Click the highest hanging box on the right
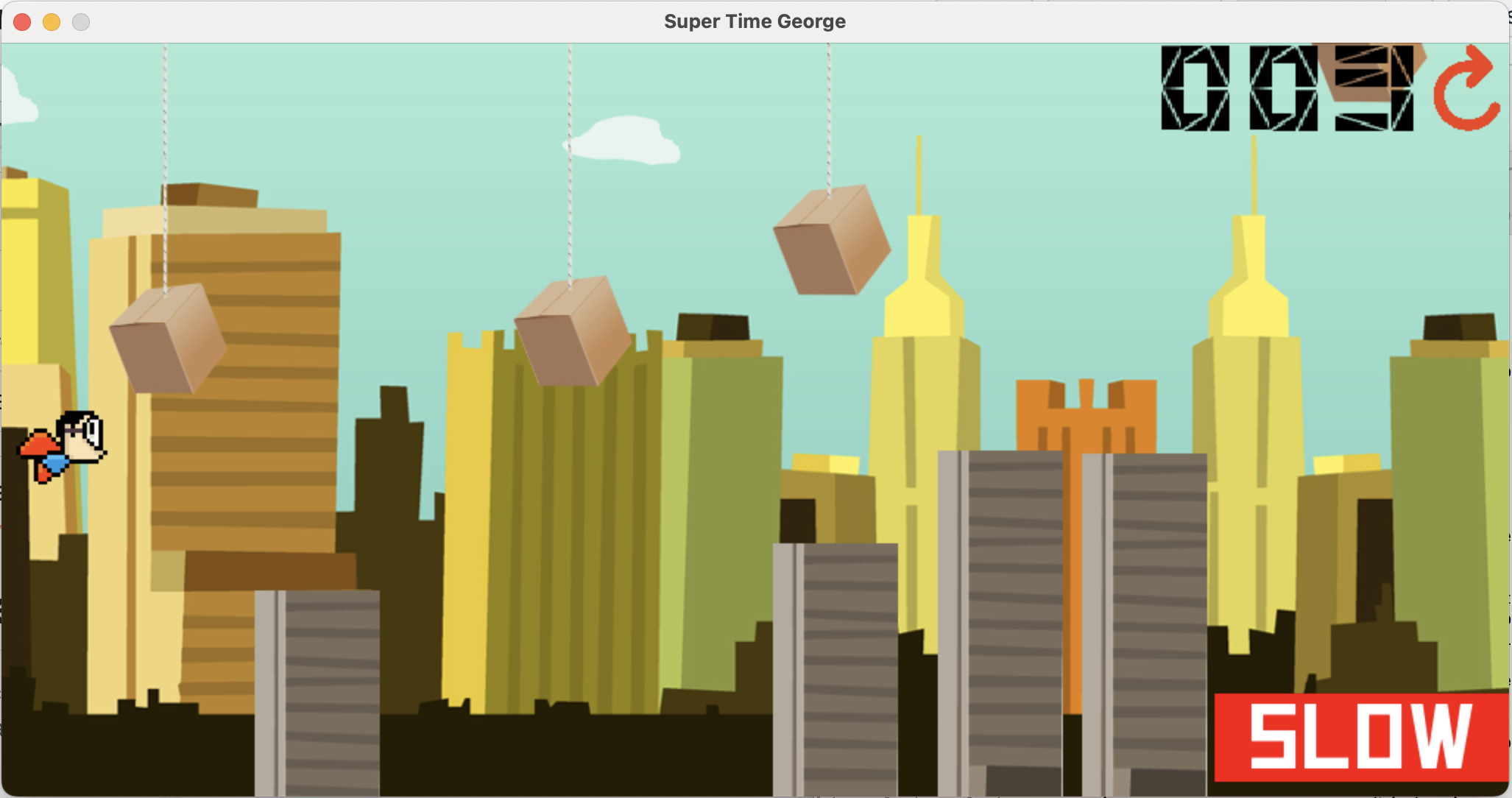1512x798 pixels. 832,240
